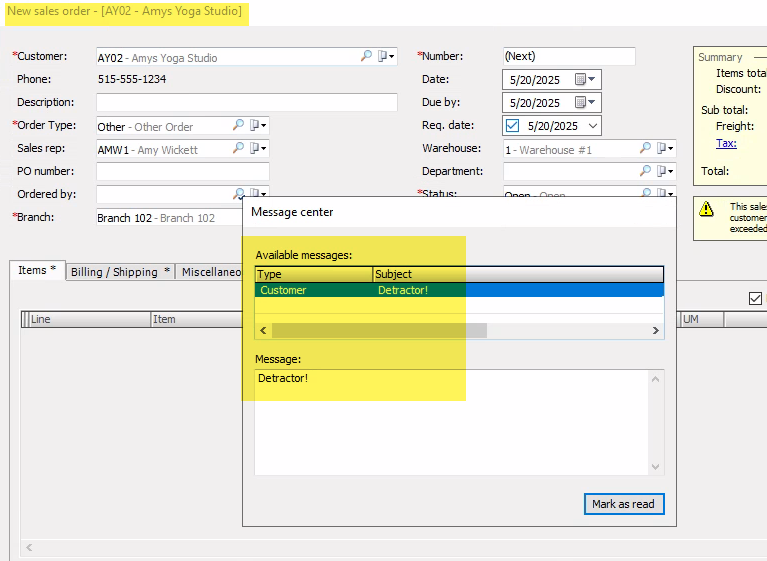
Task: Open the Due by calendar icon
Action: click(580, 102)
